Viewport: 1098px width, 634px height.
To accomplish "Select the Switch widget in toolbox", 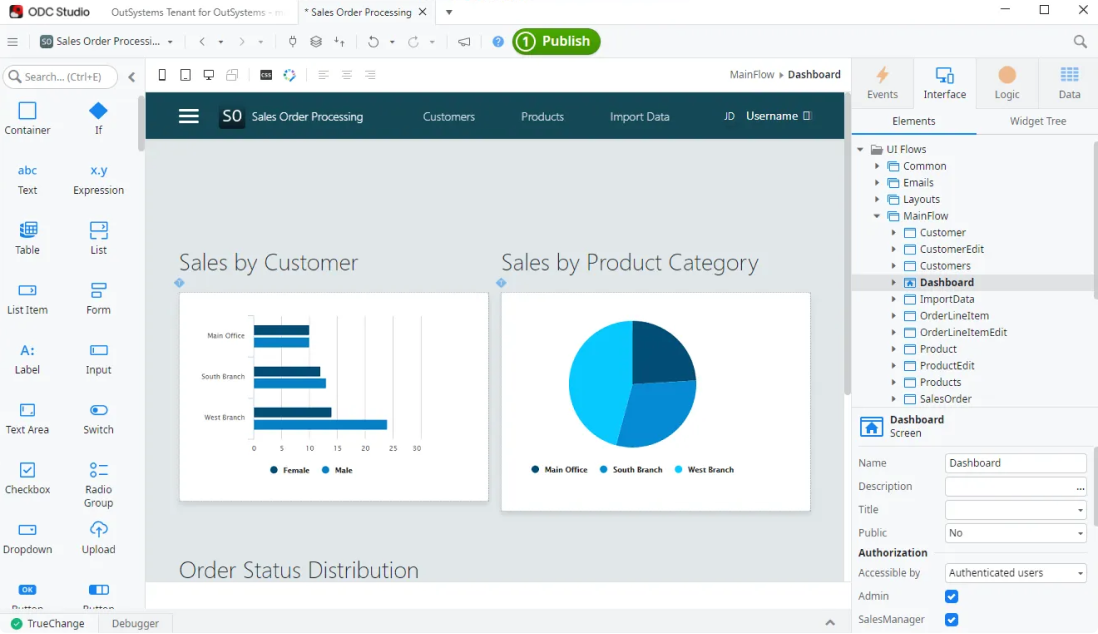I will (x=98, y=417).
